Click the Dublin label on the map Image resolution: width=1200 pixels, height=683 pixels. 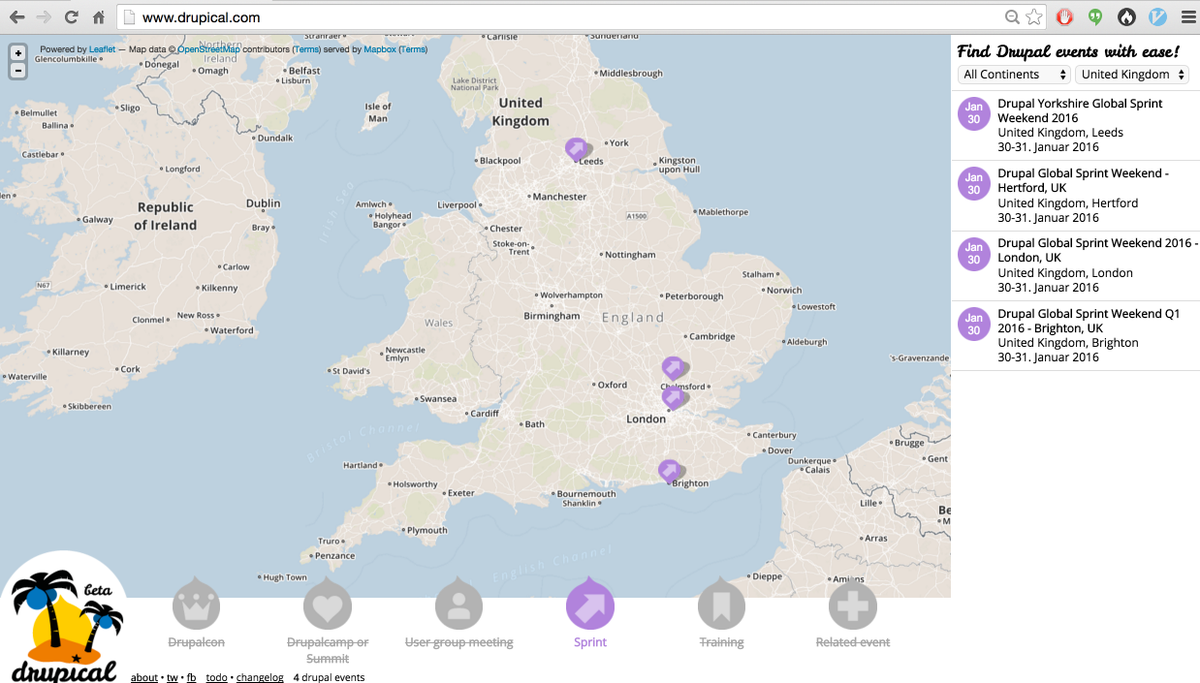263,203
